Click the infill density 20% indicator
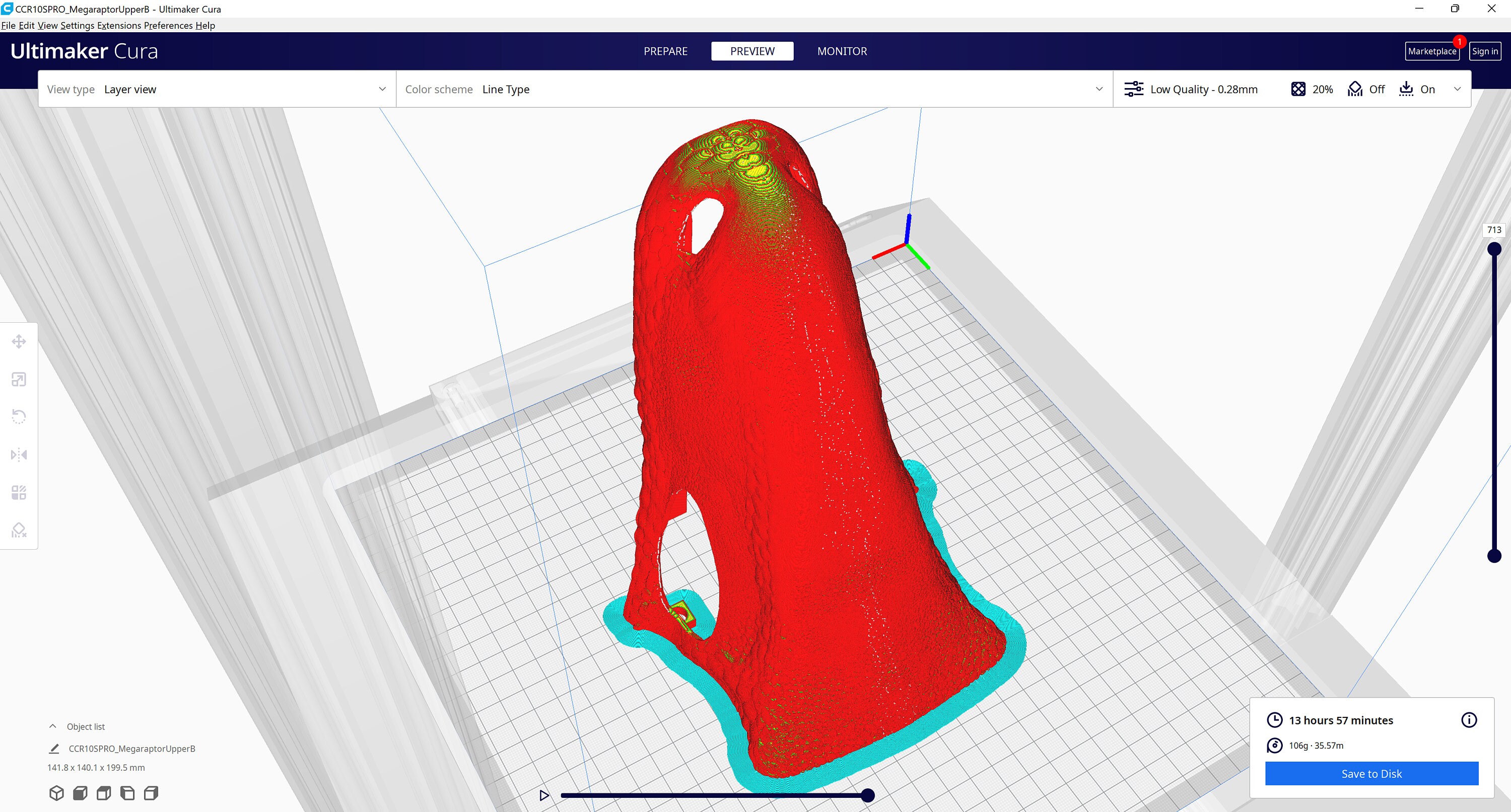The width and height of the screenshot is (1511, 812). pyautogui.click(x=1312, y=89)
